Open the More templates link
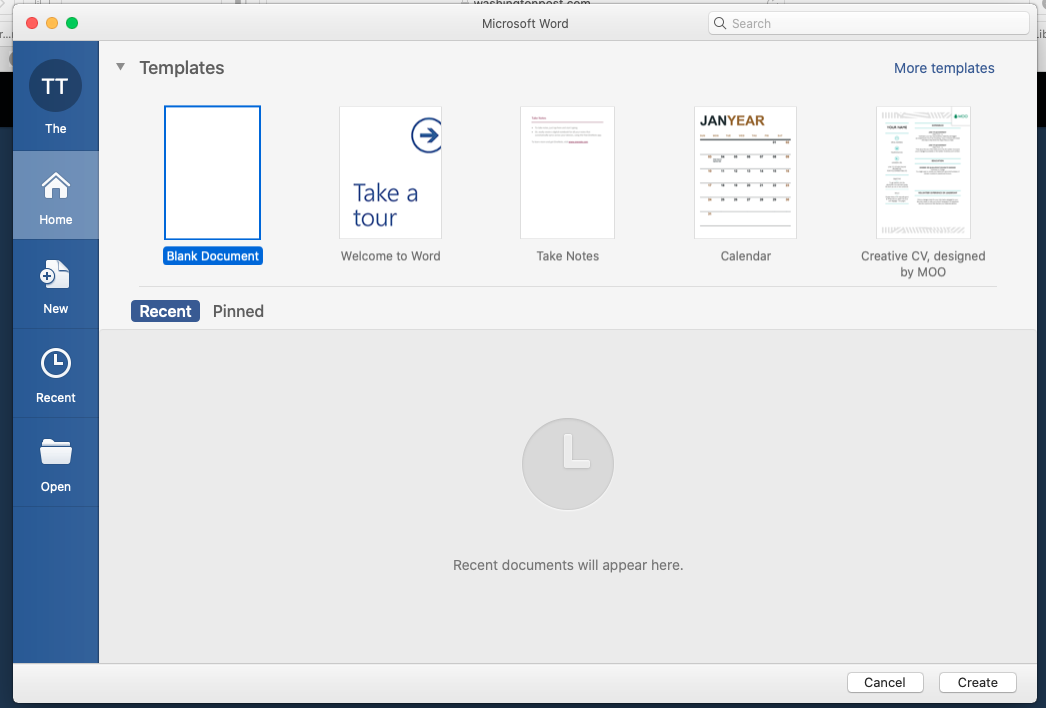 tap(944, 68)
